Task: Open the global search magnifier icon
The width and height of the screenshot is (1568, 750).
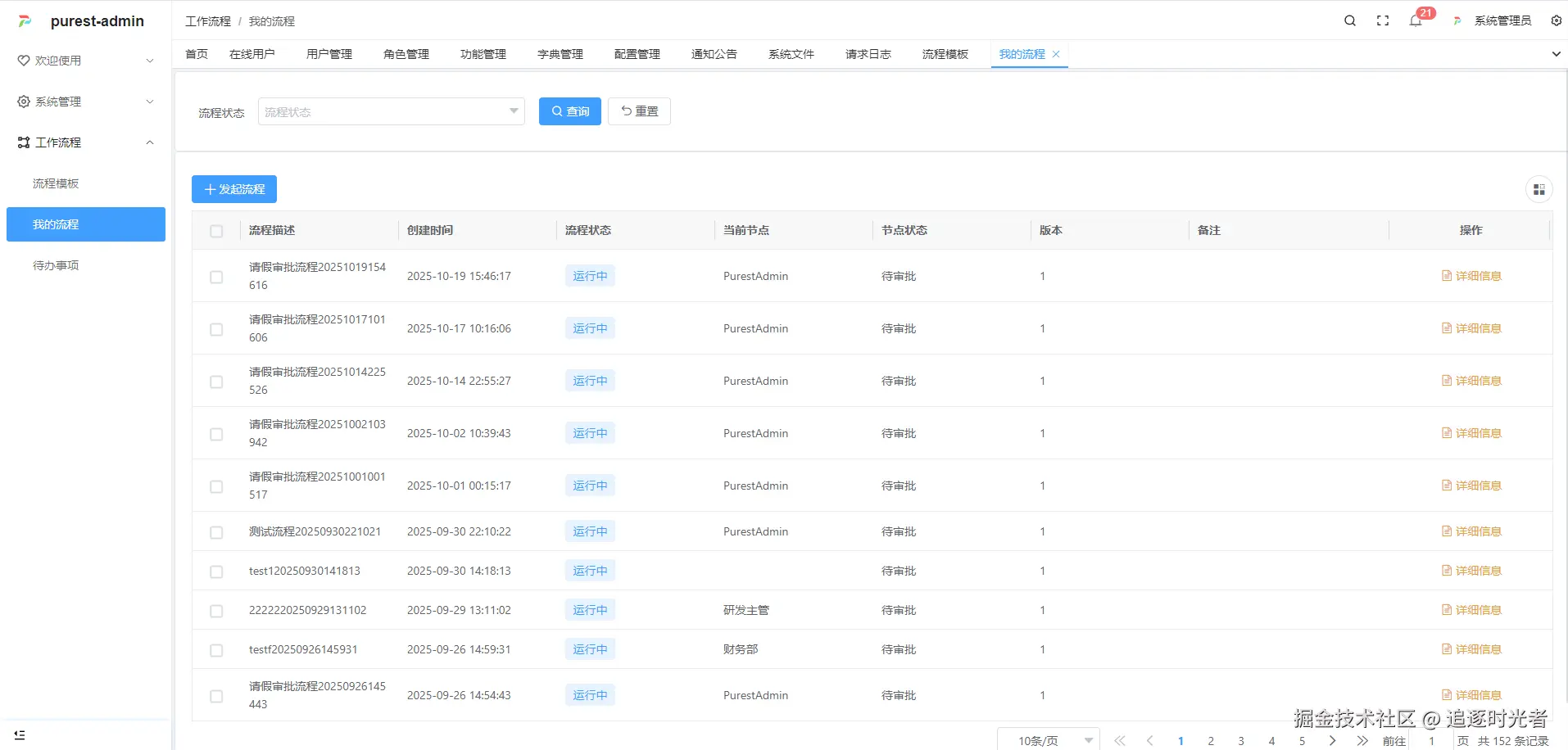Action: (x=1350, y=20)
